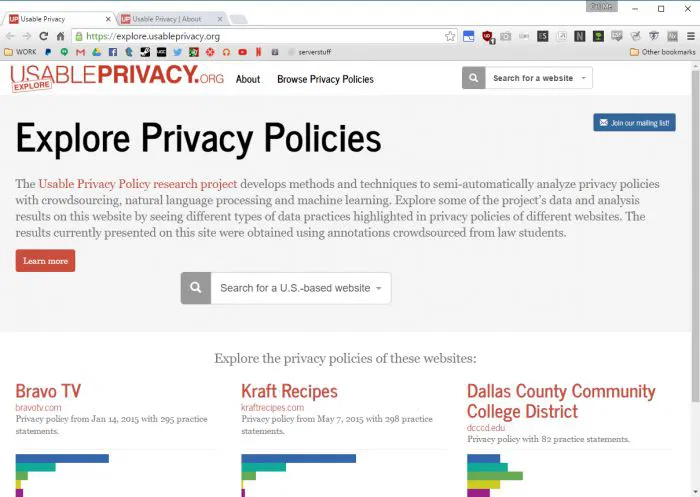Open the Chrome hamburger menu

(x=691, y=36)
